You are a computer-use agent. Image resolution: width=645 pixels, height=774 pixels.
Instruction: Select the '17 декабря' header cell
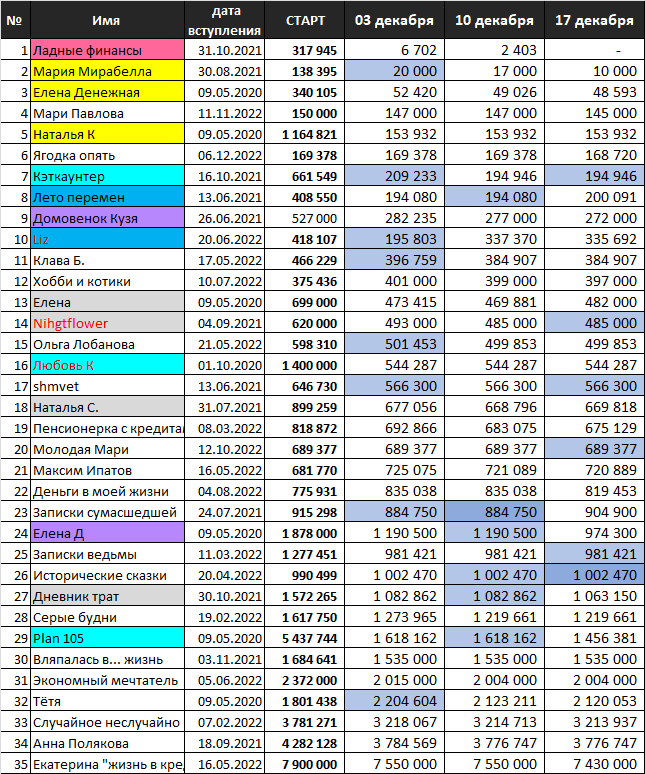tap(594, 20)
